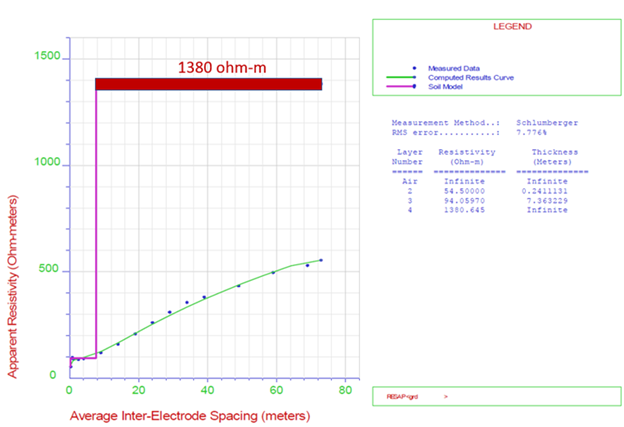Image resolution: width=624 pixels, height=427 pixels.
Task: Click the blue Measured Data dot marker
Action: click(414, 68)
